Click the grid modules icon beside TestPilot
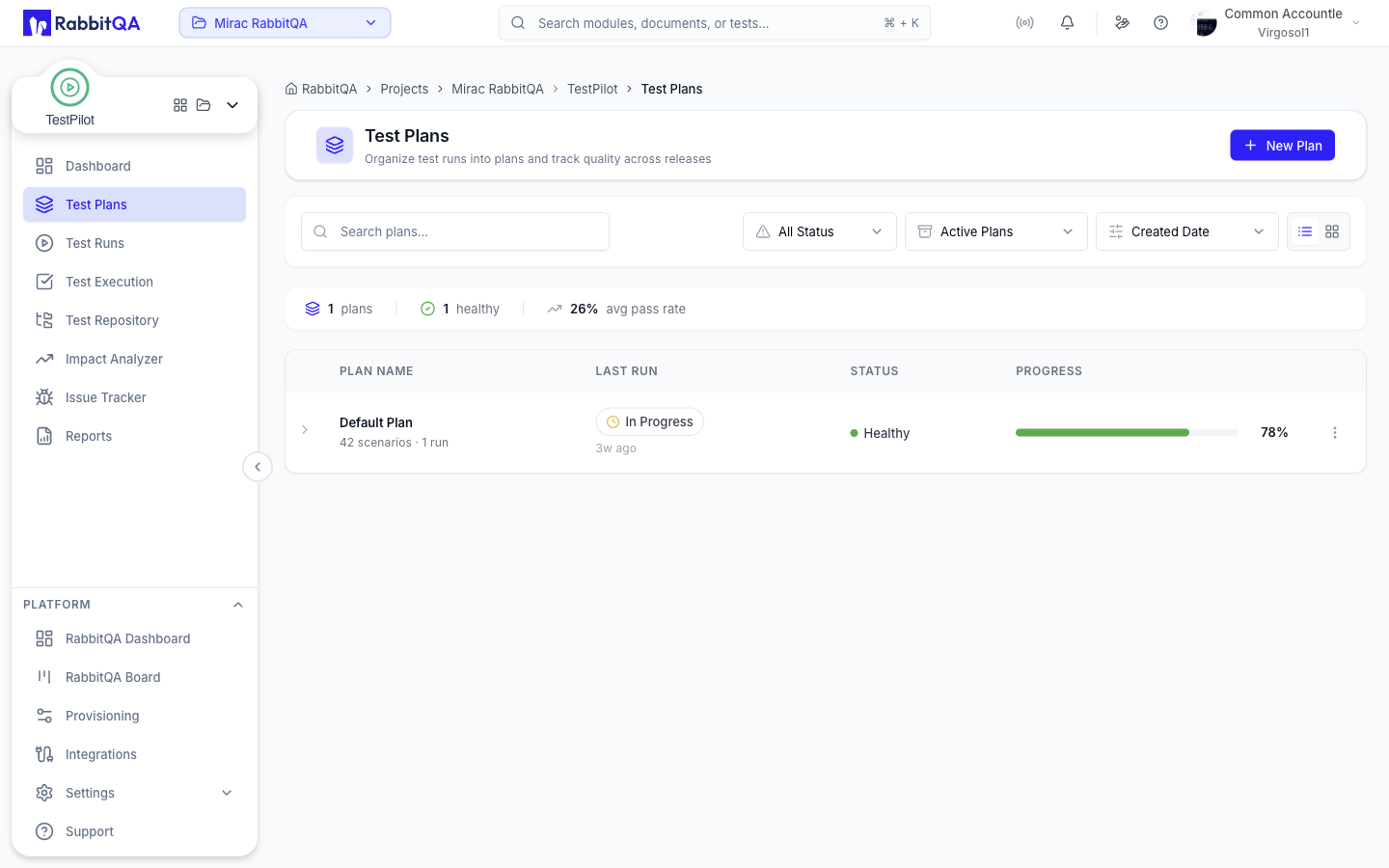The height and width of the screenshot is (868, 1389). coord(180,105)
